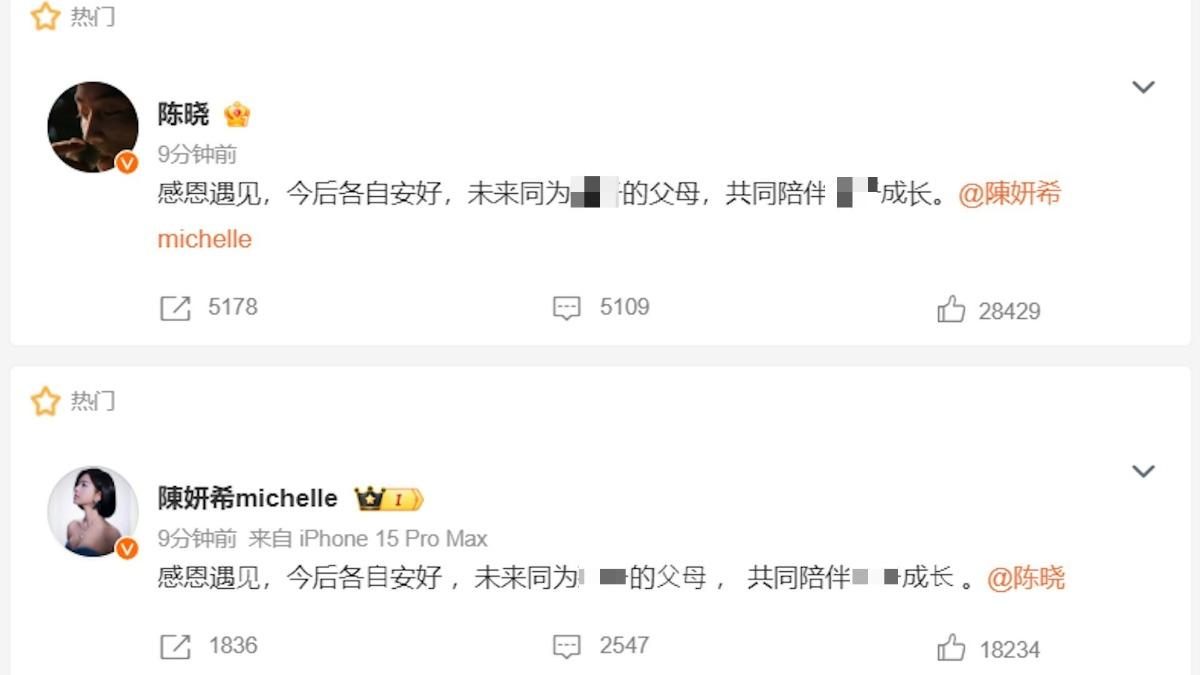Open the 陈晓 username link
This screenshot has height=675, width=1200.
pos(183,115)
